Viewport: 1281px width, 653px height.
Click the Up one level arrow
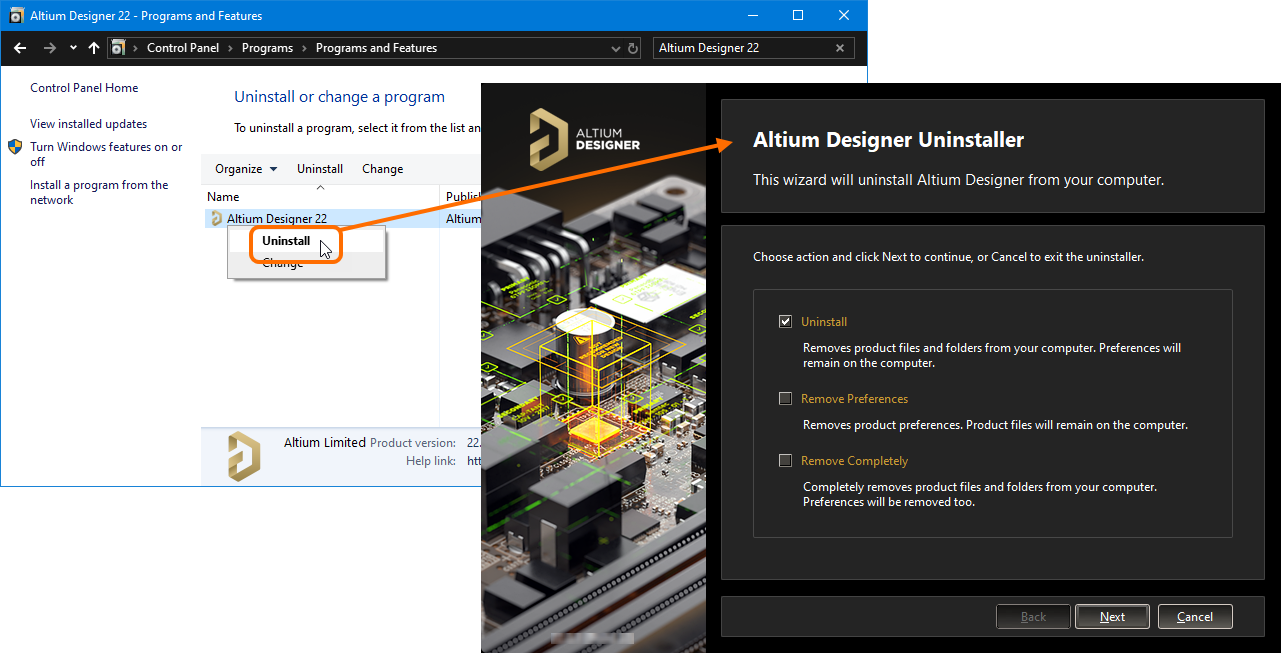pos(94,48)
